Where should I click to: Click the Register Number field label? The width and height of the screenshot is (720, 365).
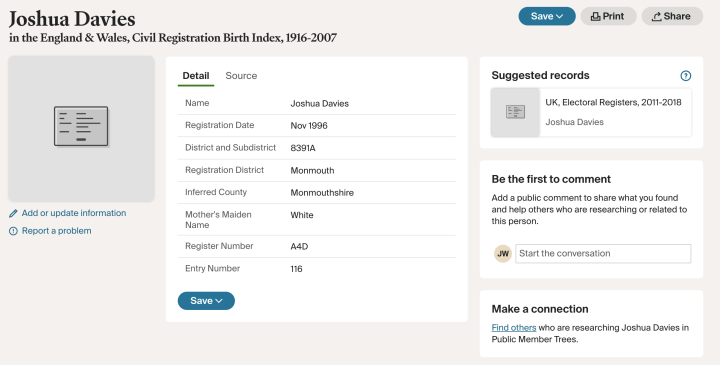(x=219, y=246)
